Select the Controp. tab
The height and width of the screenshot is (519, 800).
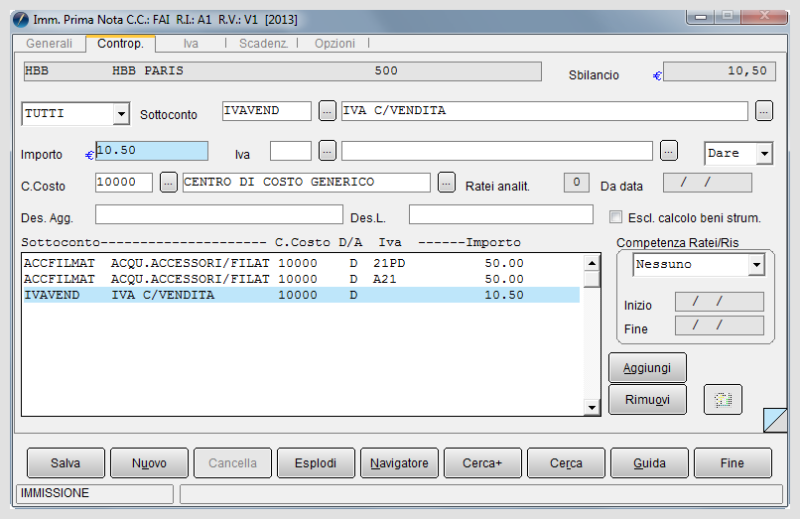tap(120, 43)
